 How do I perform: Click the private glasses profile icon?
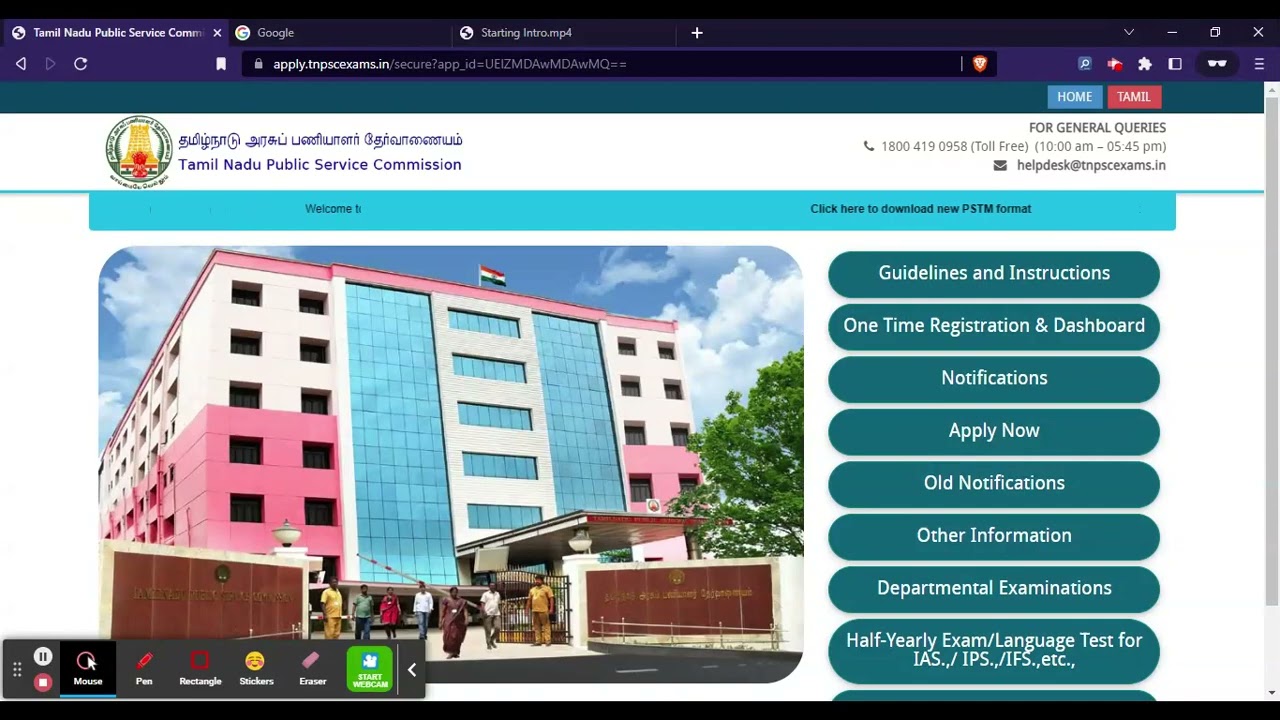[1217, 64]
